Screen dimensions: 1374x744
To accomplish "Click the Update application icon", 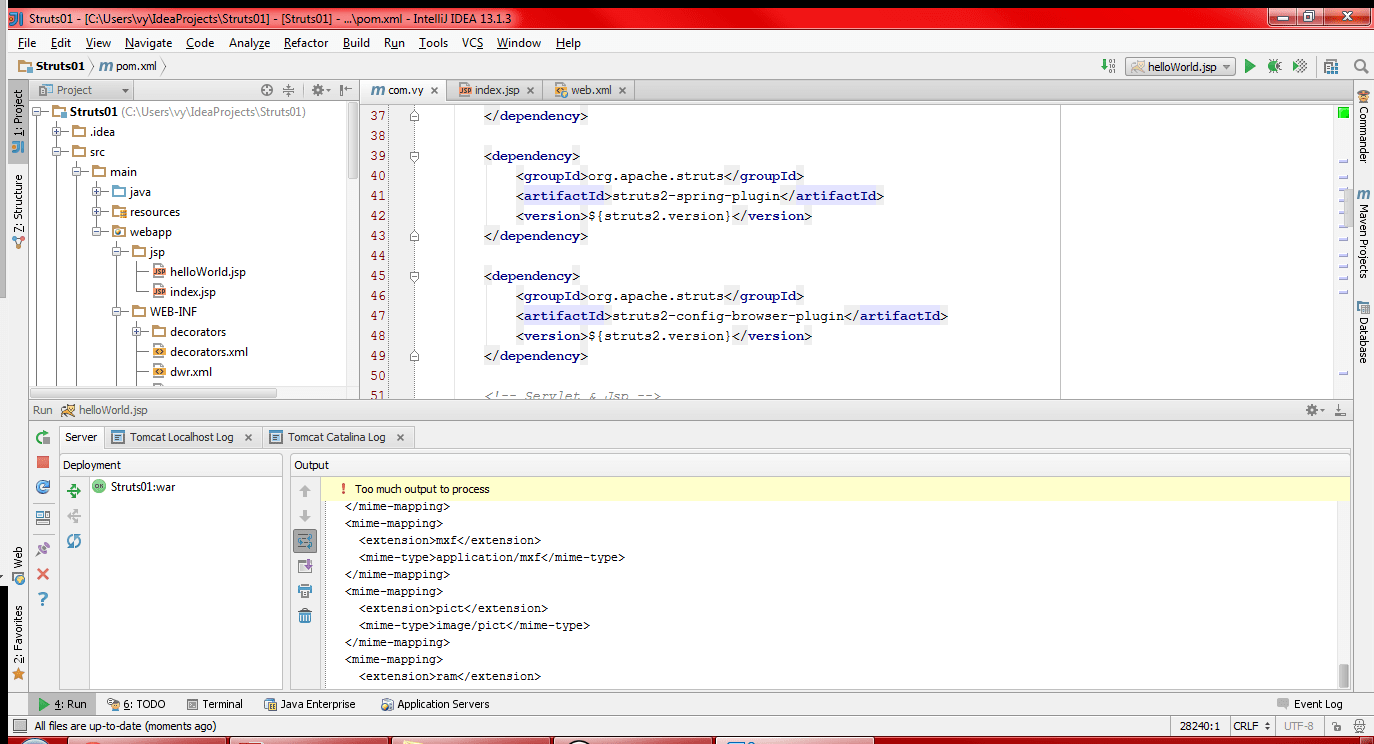I will [43, 487].
